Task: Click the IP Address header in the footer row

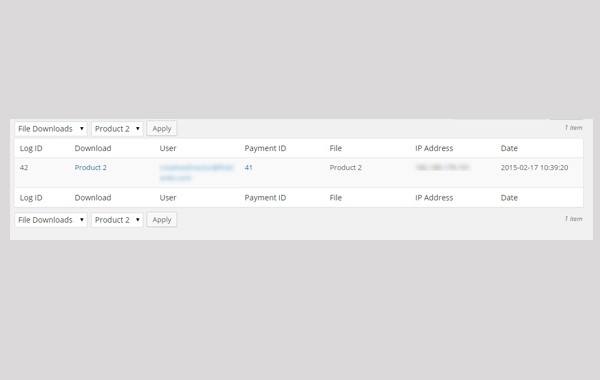Action: pyautogui.click(x=434, y=198)
